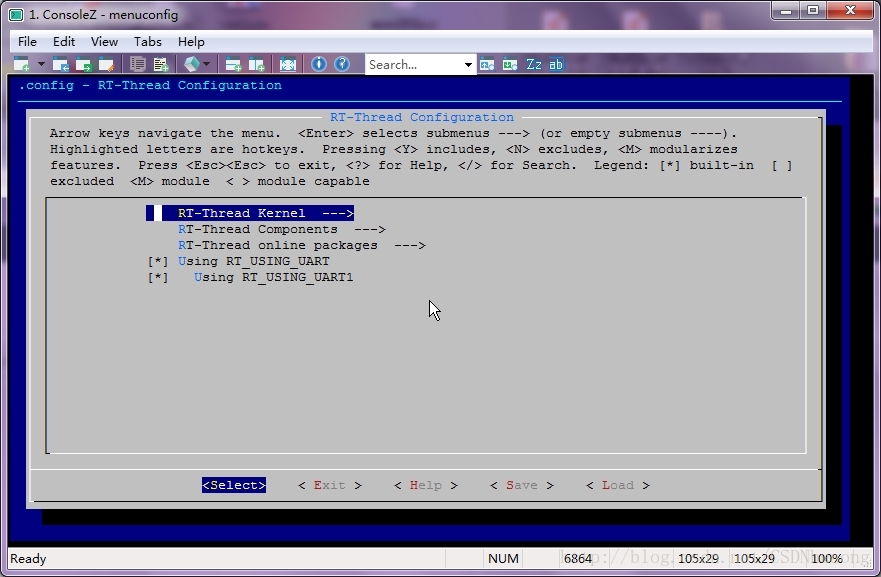Click the Paste toolbar icon

point(161,64)
